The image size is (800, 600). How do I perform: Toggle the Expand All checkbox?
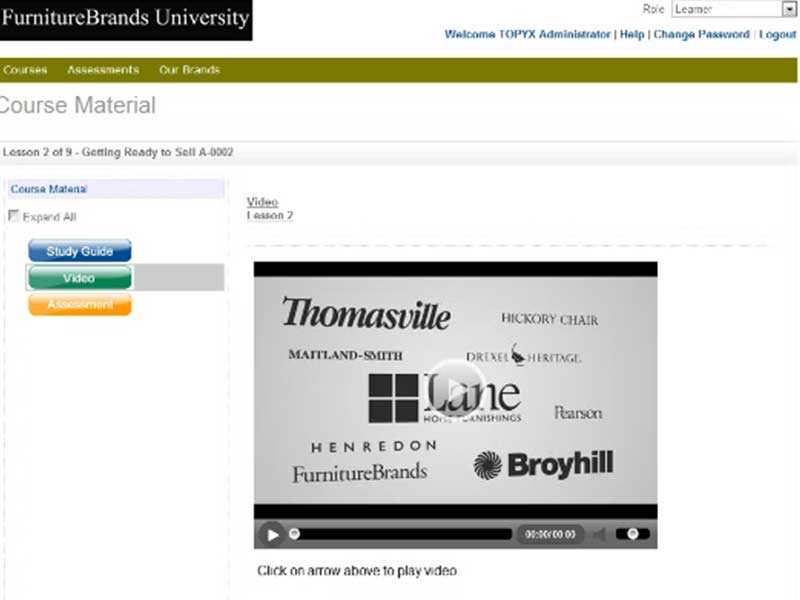[14, 216]
